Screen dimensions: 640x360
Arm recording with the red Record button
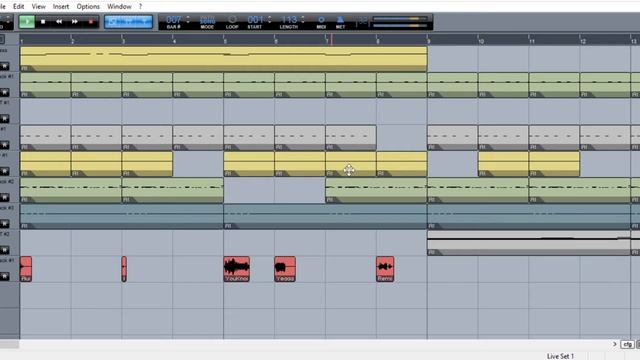point(91,22)
